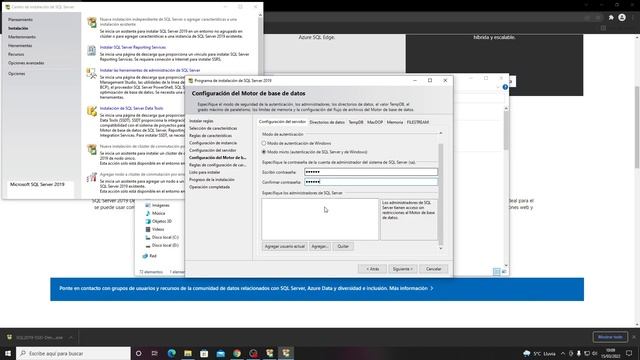Switch to Chrome on the taskbar
The height and width of the screenshot is (360, 640).
[x=237, y=353]
